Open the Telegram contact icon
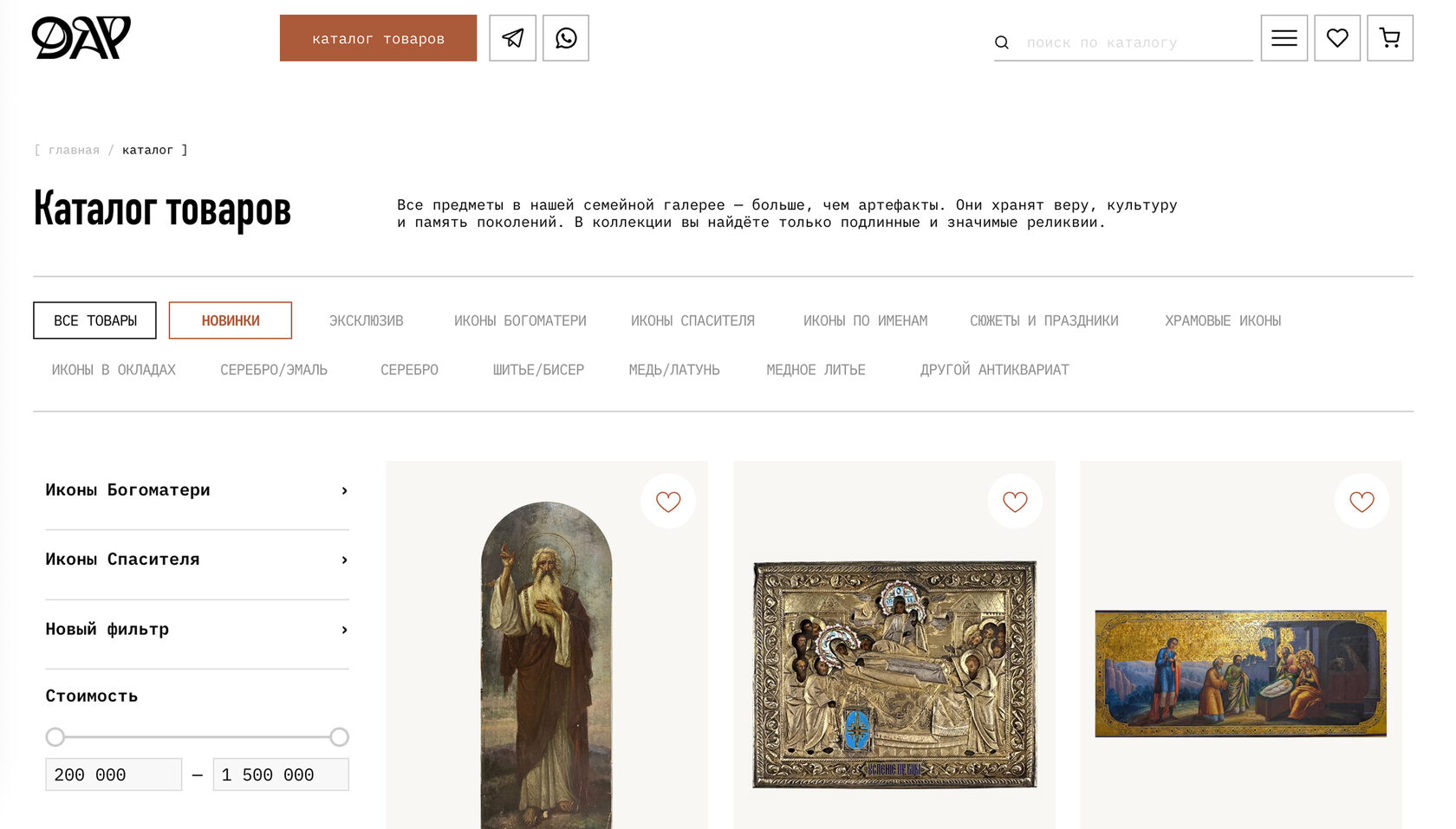This screenshot has width=1456, height=829. coord(512,38)
